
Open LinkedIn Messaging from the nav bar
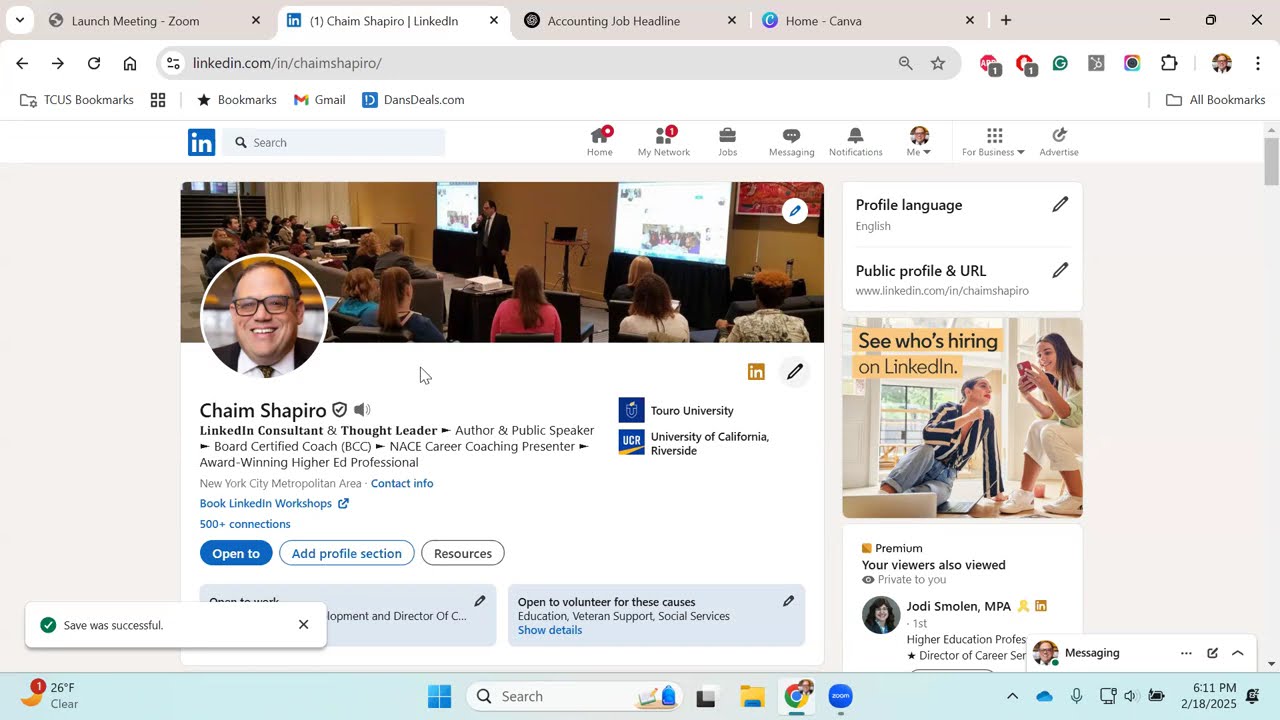[x=791, y=142]
